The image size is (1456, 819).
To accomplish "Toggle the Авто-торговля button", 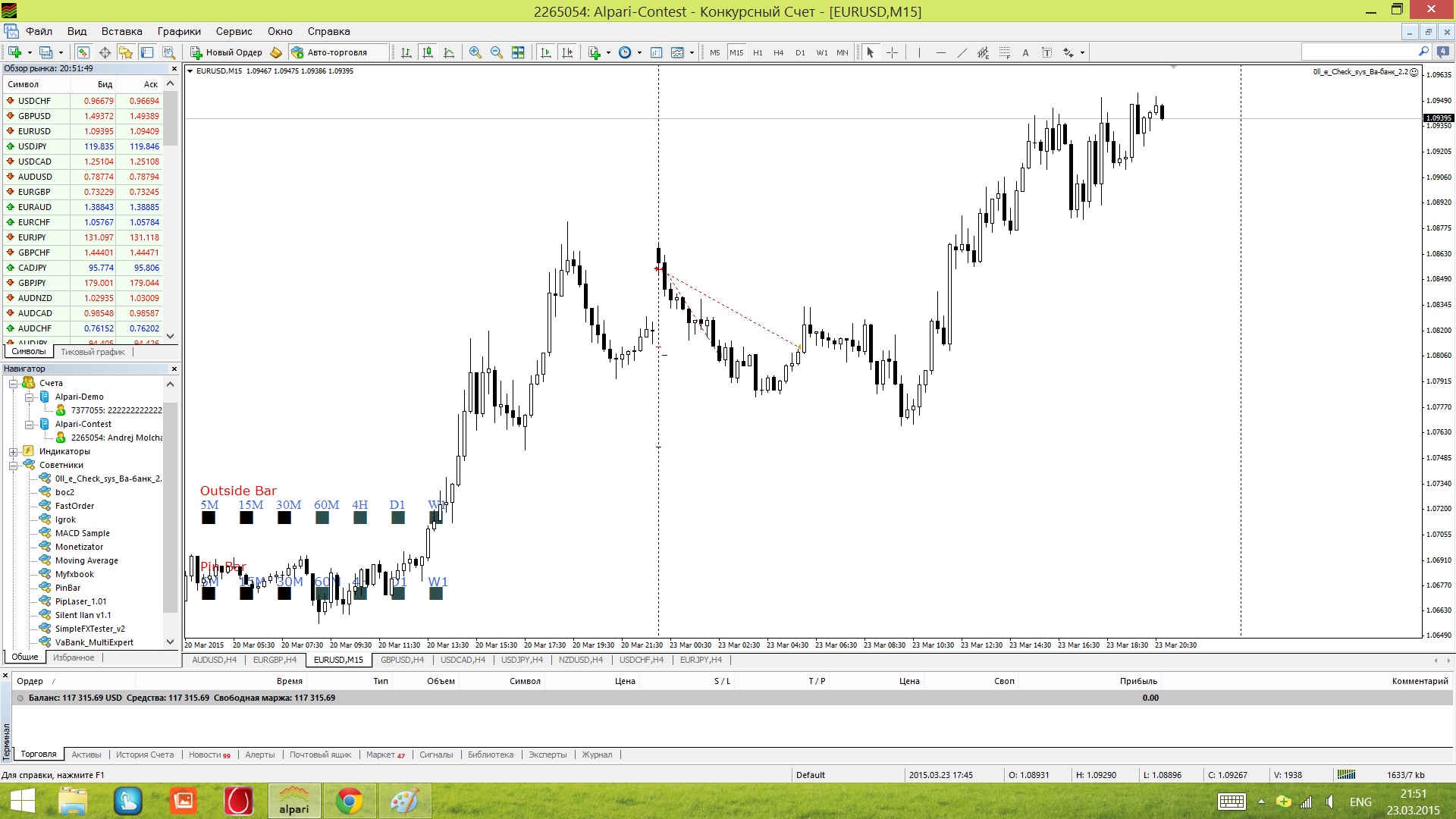I will [329, 52].
